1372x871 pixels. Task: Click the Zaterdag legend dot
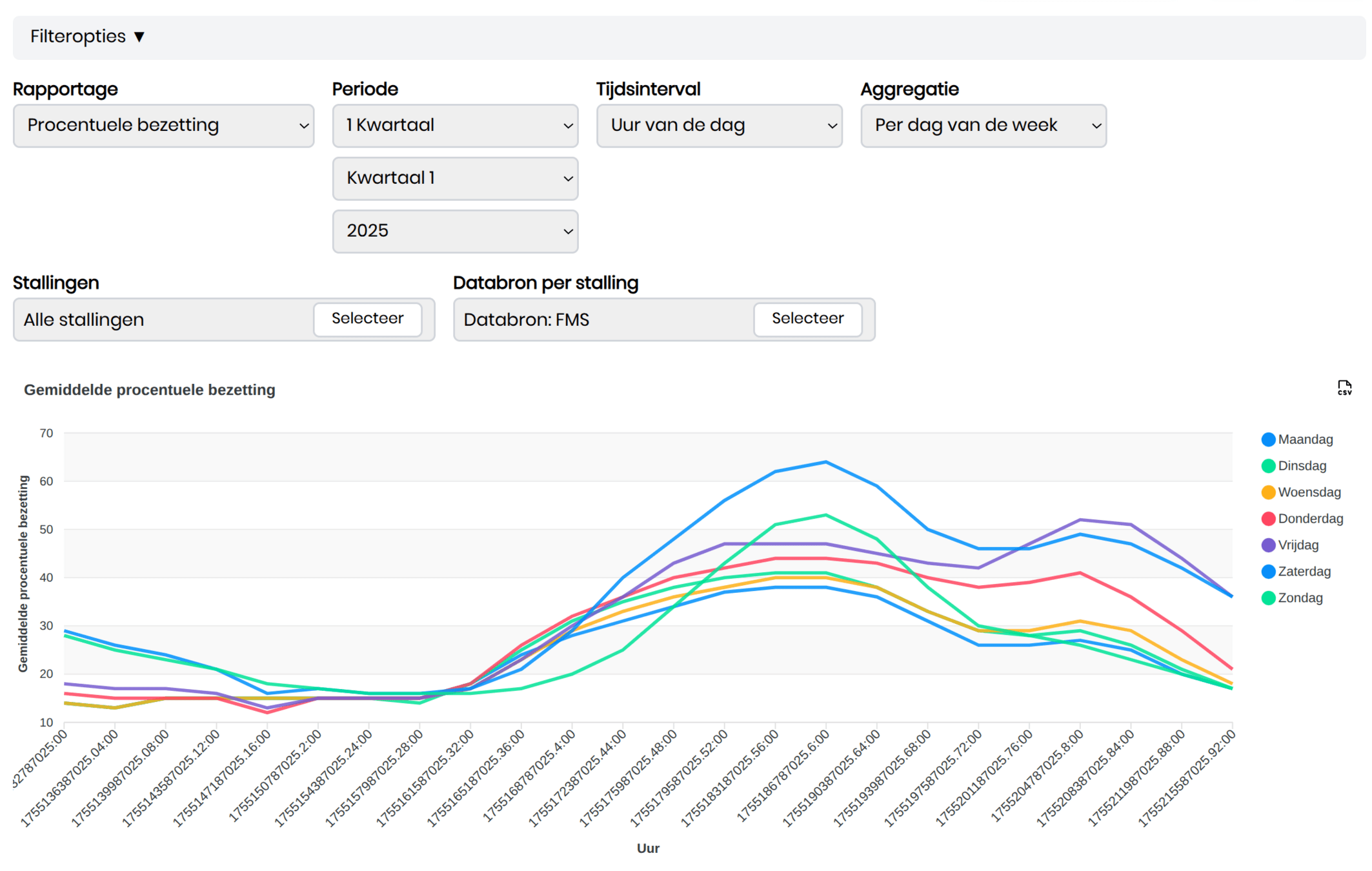coord(1268,572)
